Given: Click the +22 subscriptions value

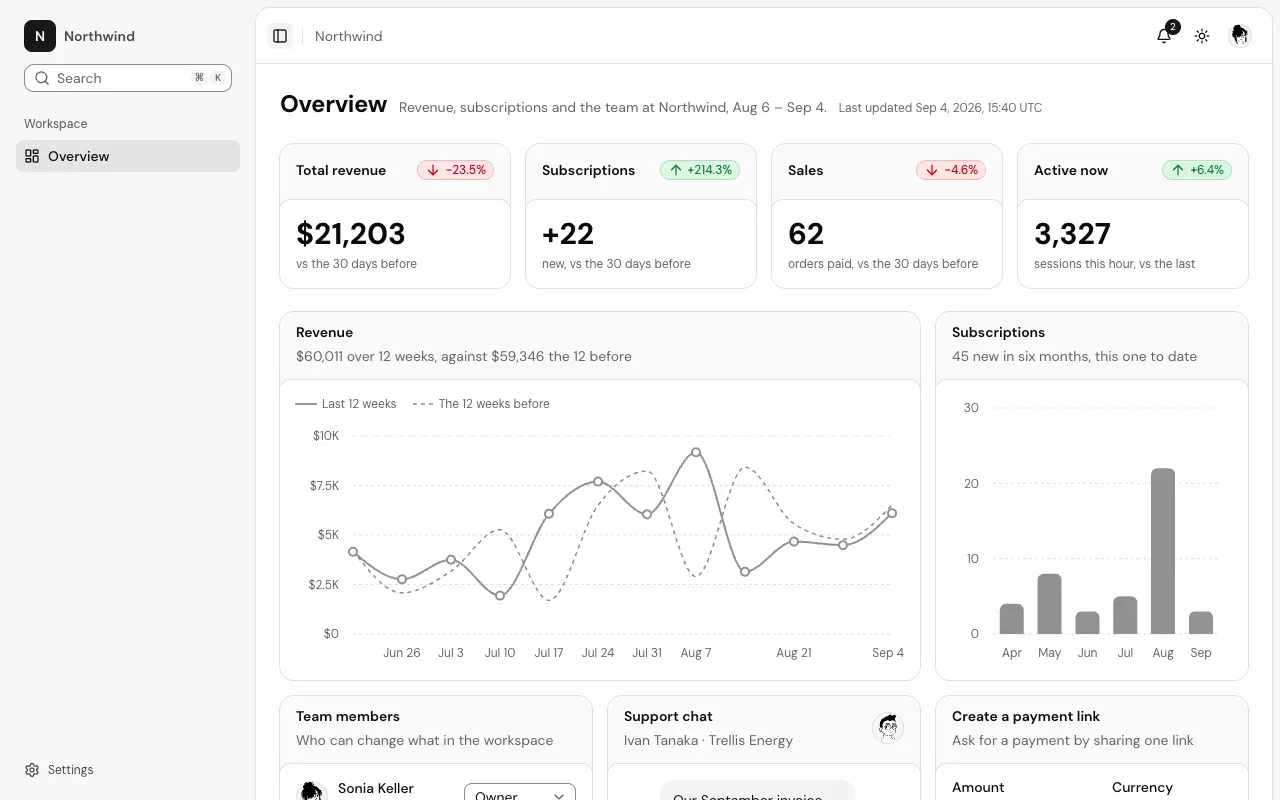Looking at the screenshot, I should pos(568,234).
